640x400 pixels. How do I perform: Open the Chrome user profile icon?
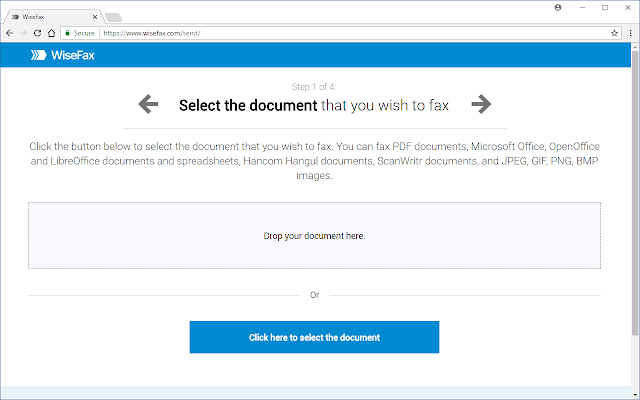click(557, 7)
